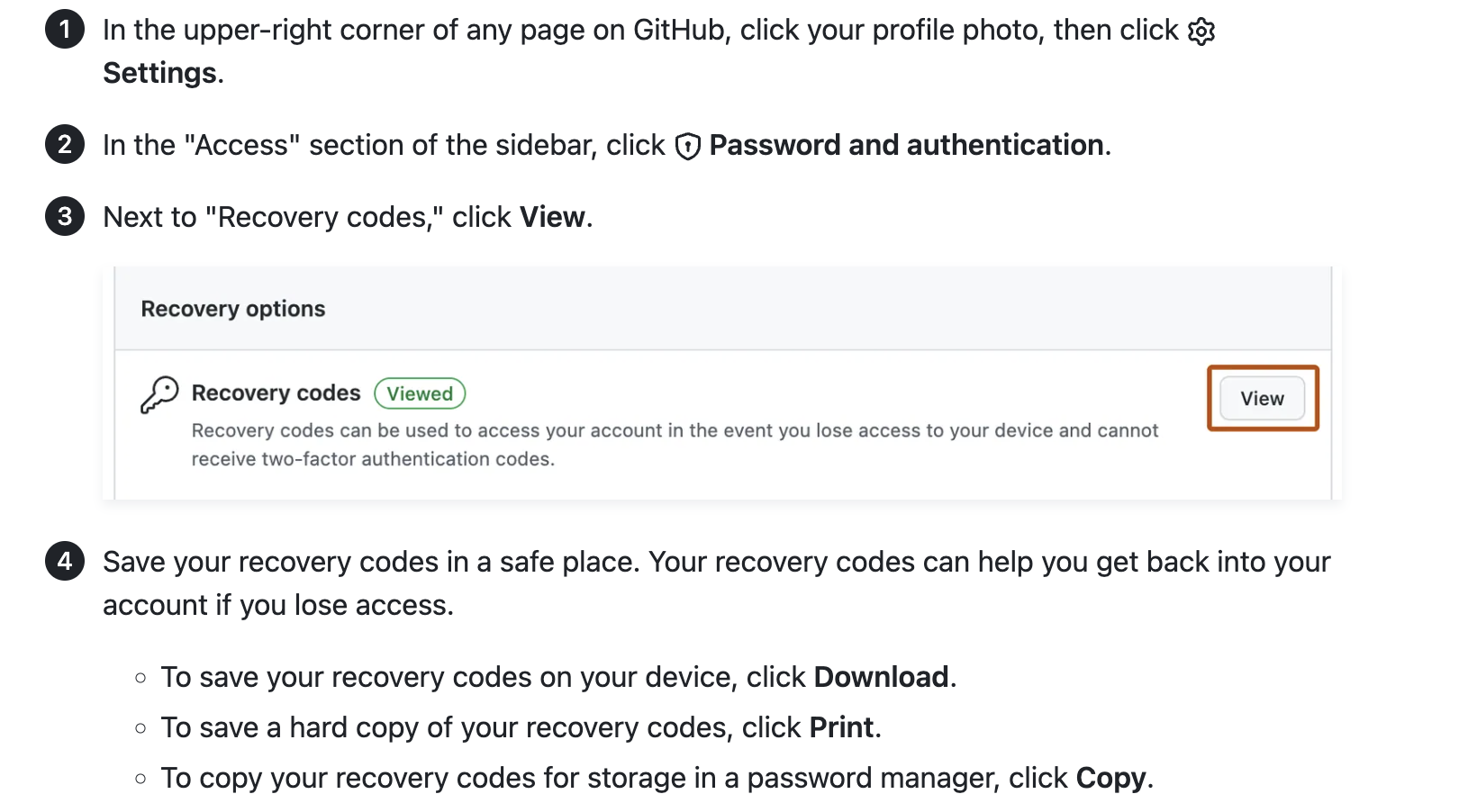Click the settings gear icon in step 1

(x=1201, y=30)
